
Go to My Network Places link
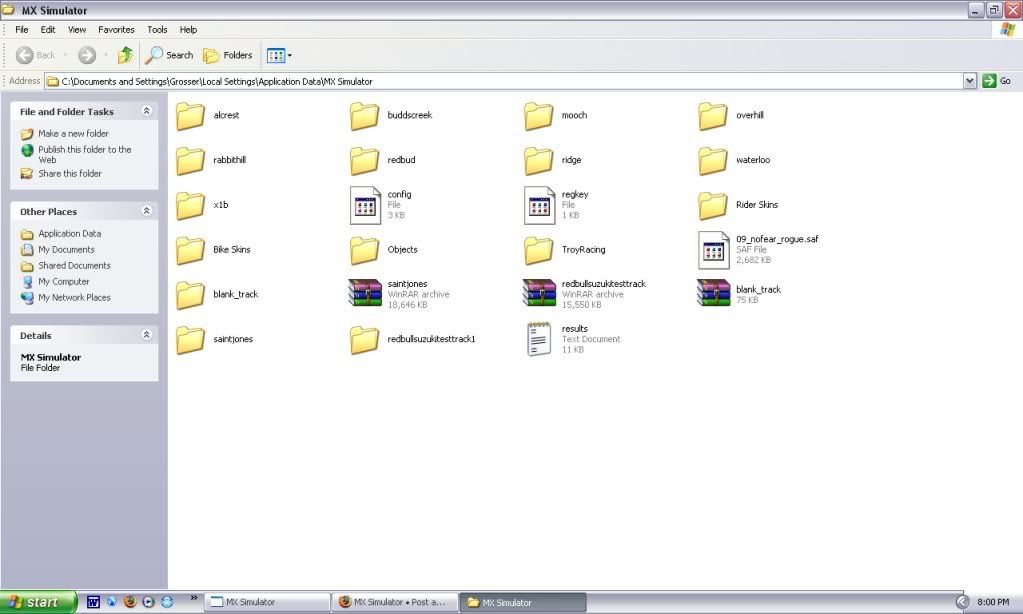pyautogui.click(x=74, y=298)
